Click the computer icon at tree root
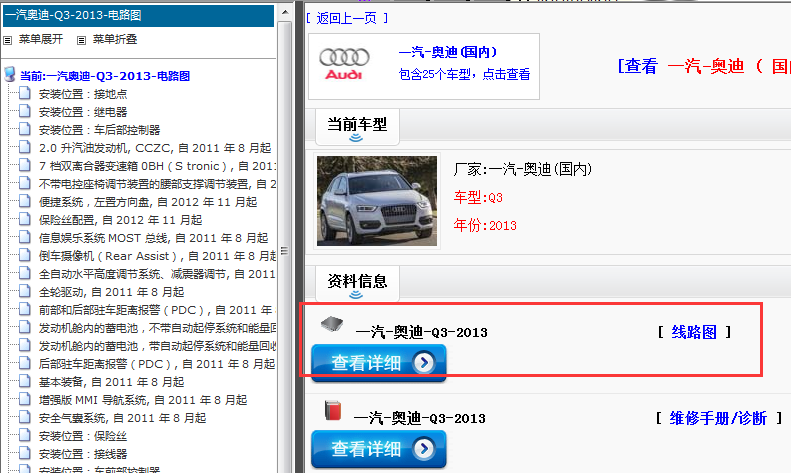 click(x=10, y=74)
